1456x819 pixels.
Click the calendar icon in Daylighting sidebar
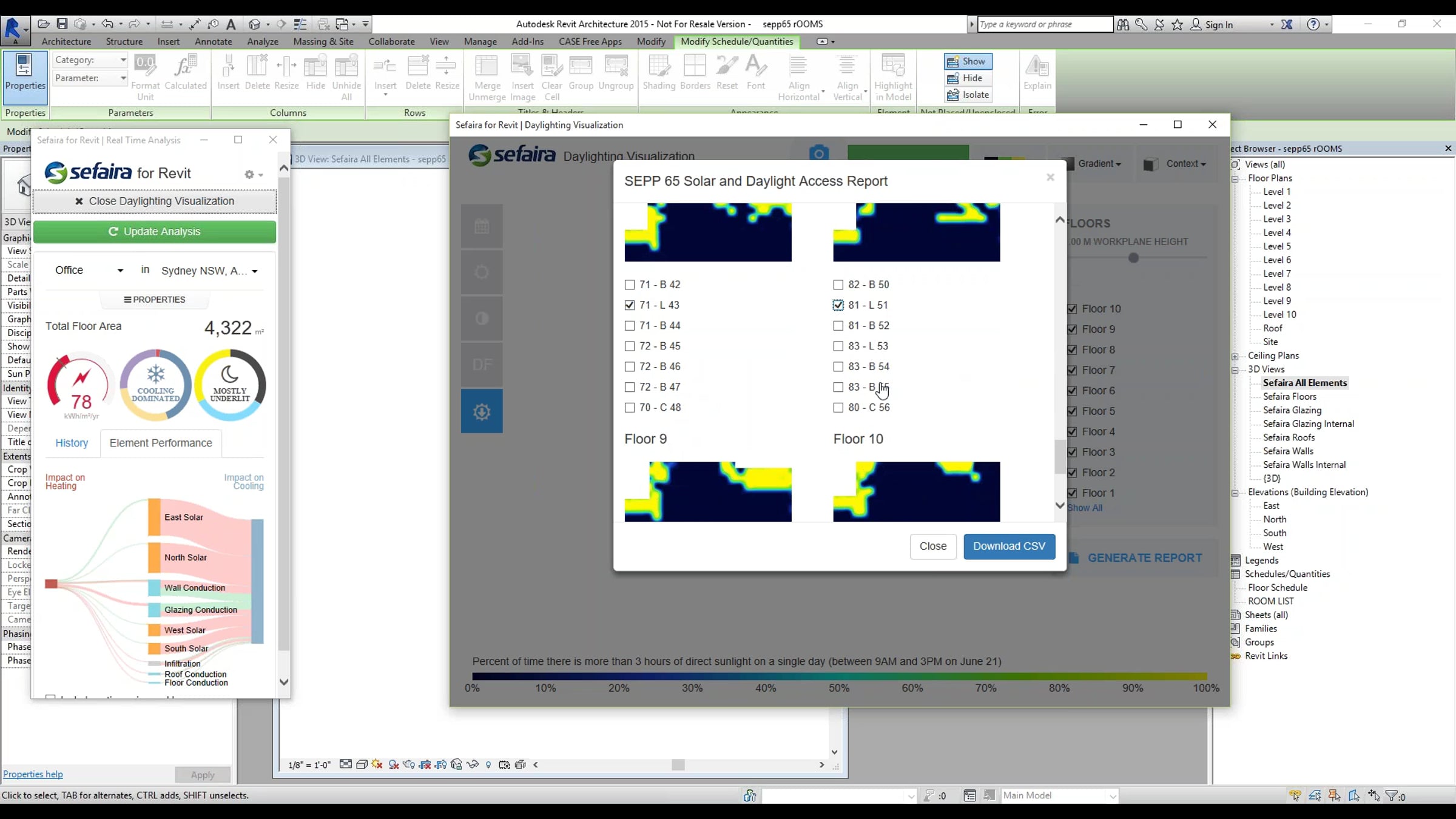click(482, 226)
